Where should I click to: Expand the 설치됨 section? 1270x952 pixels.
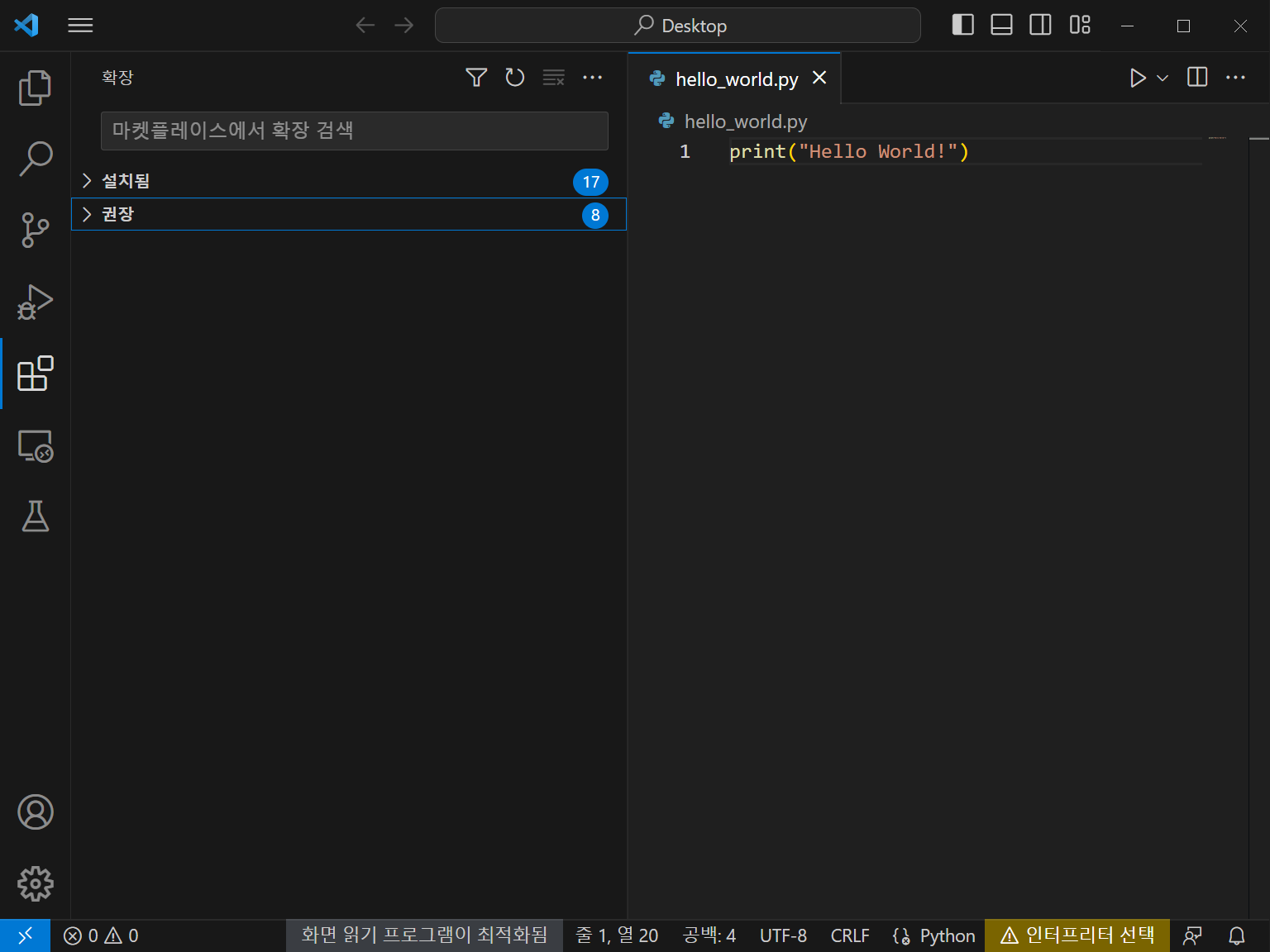348,181
